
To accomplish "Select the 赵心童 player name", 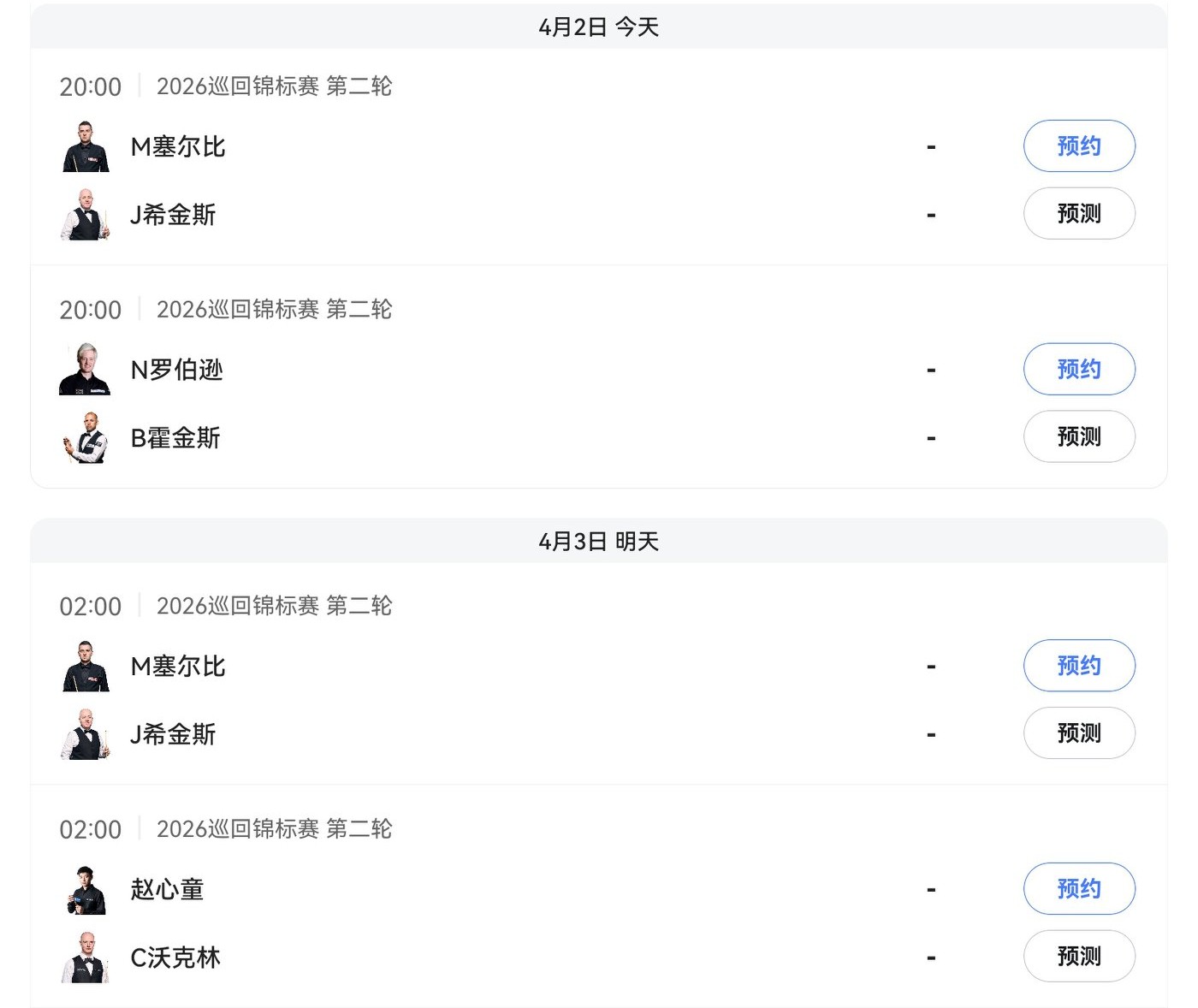I will click(x=167, y=889).
